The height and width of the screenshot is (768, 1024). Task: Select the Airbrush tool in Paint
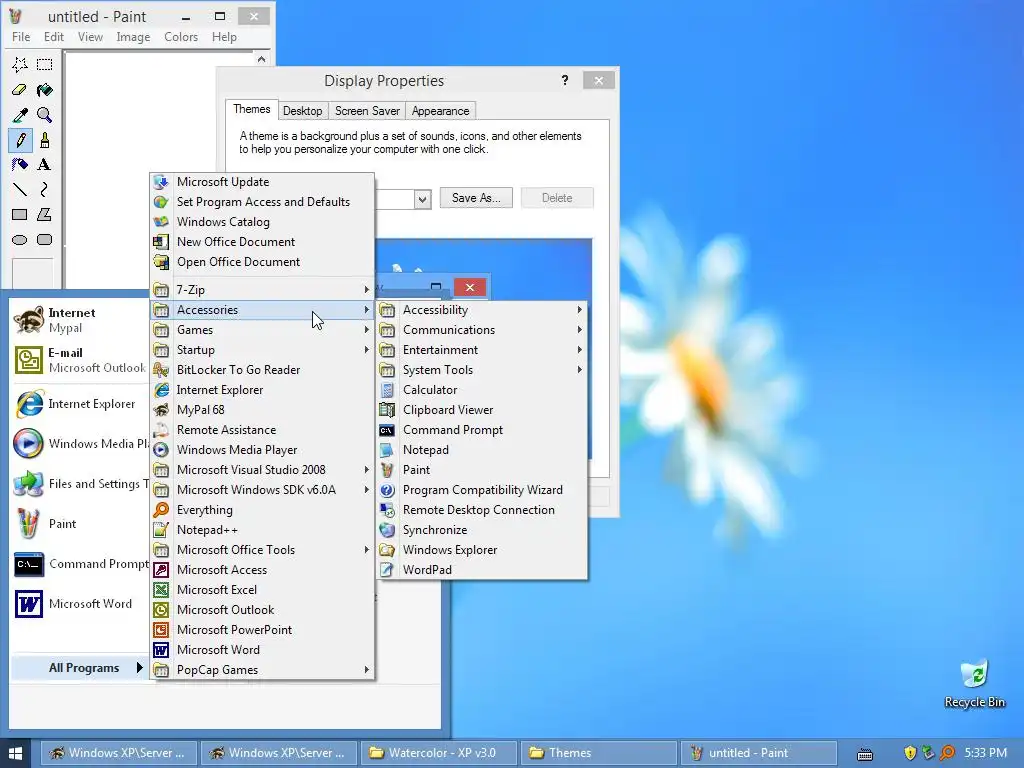pyautogui.click(x=20, y=165)
